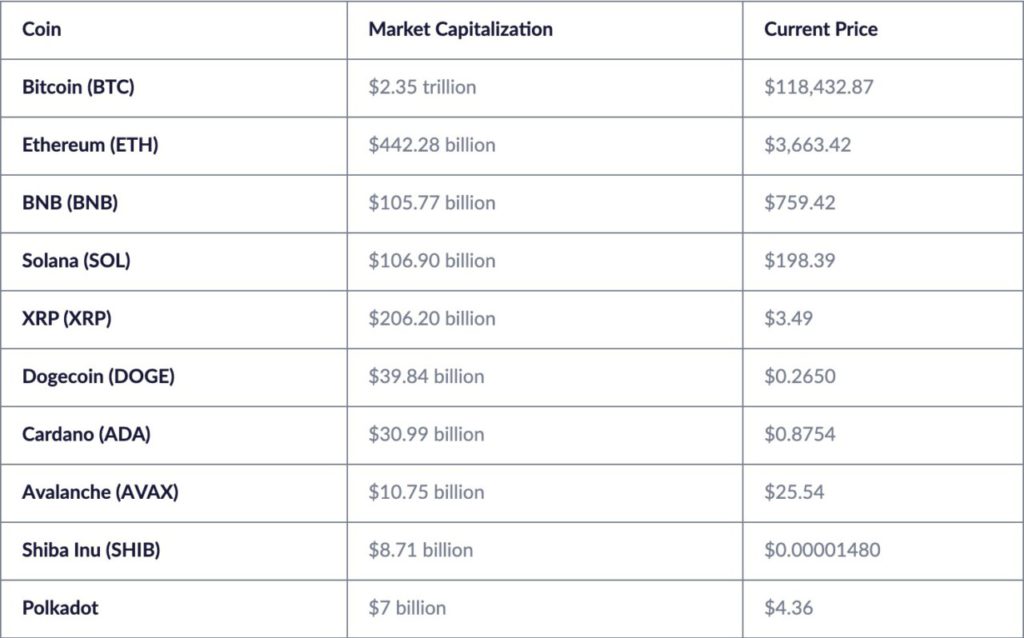Select the $118,432.87 price cell
The width and height of the screenshot is (1024, 638).
click(x=819, y=87)
